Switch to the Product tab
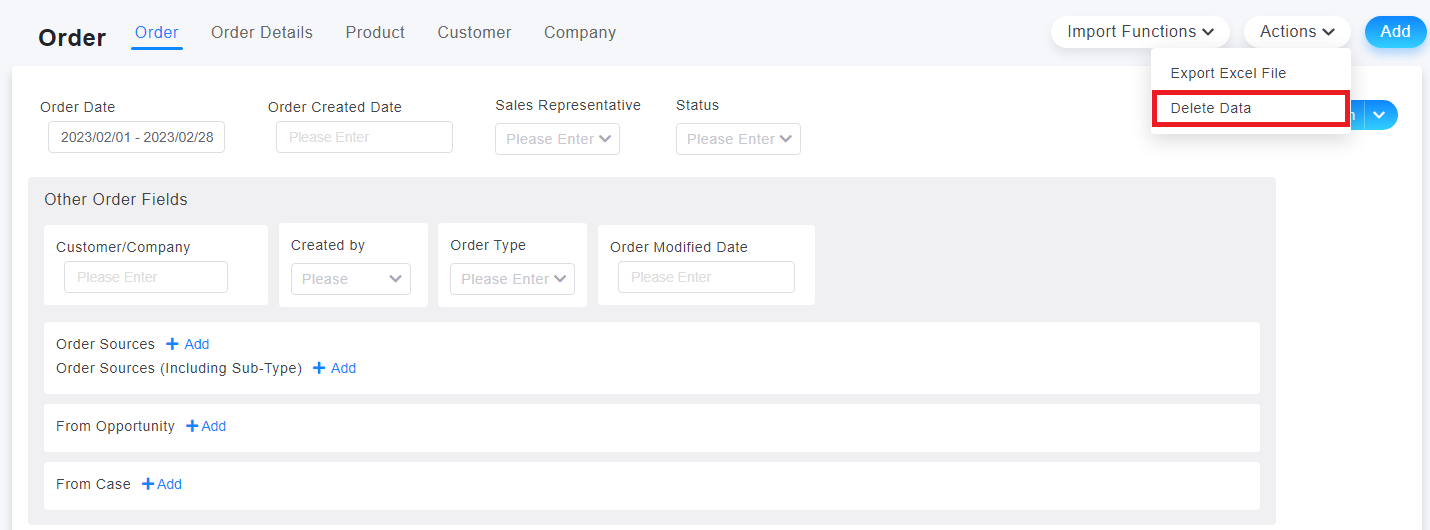 coord(375,33)
